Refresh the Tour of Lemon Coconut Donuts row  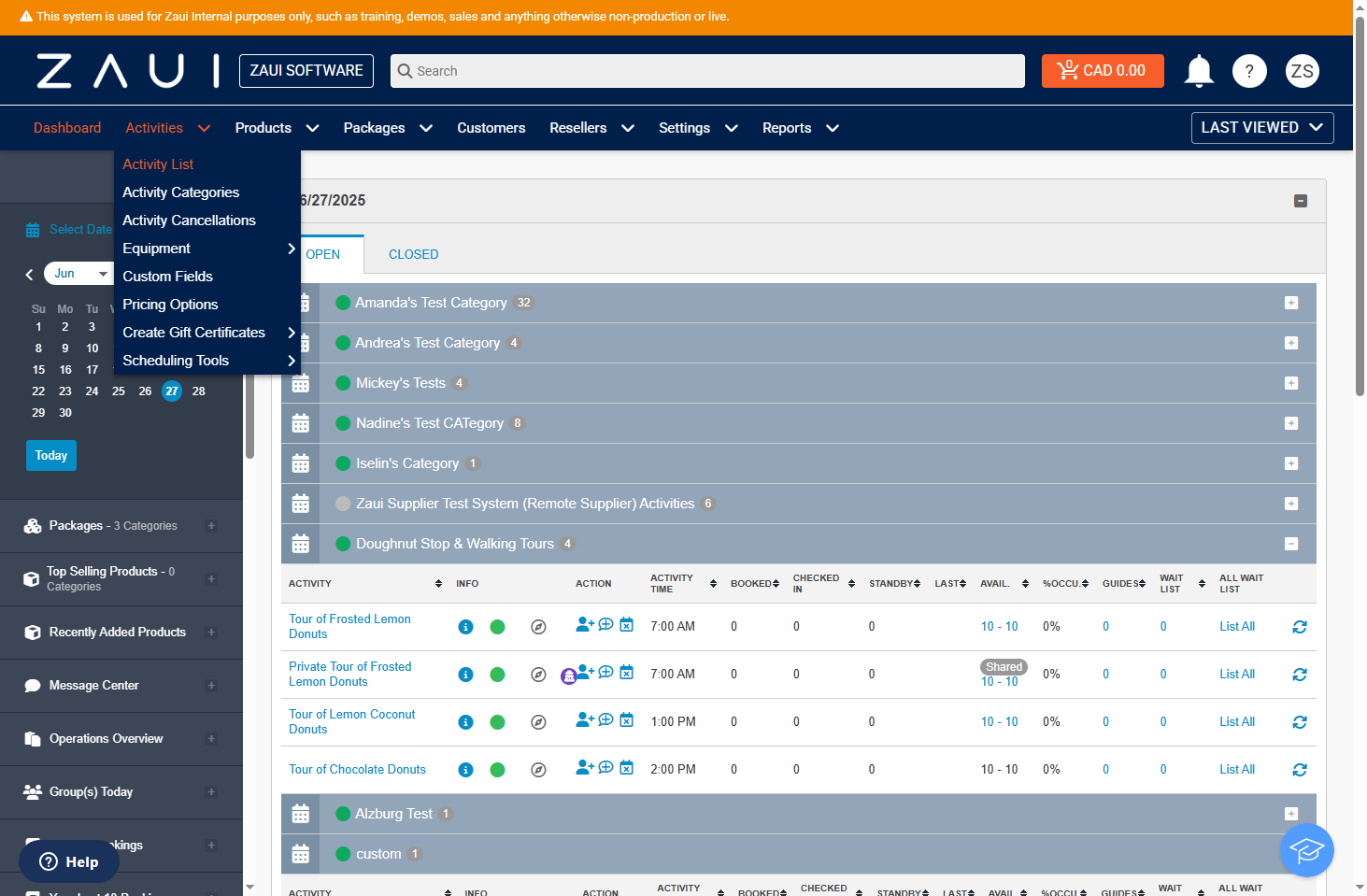pyautogui.click(x=1300, y=722)
